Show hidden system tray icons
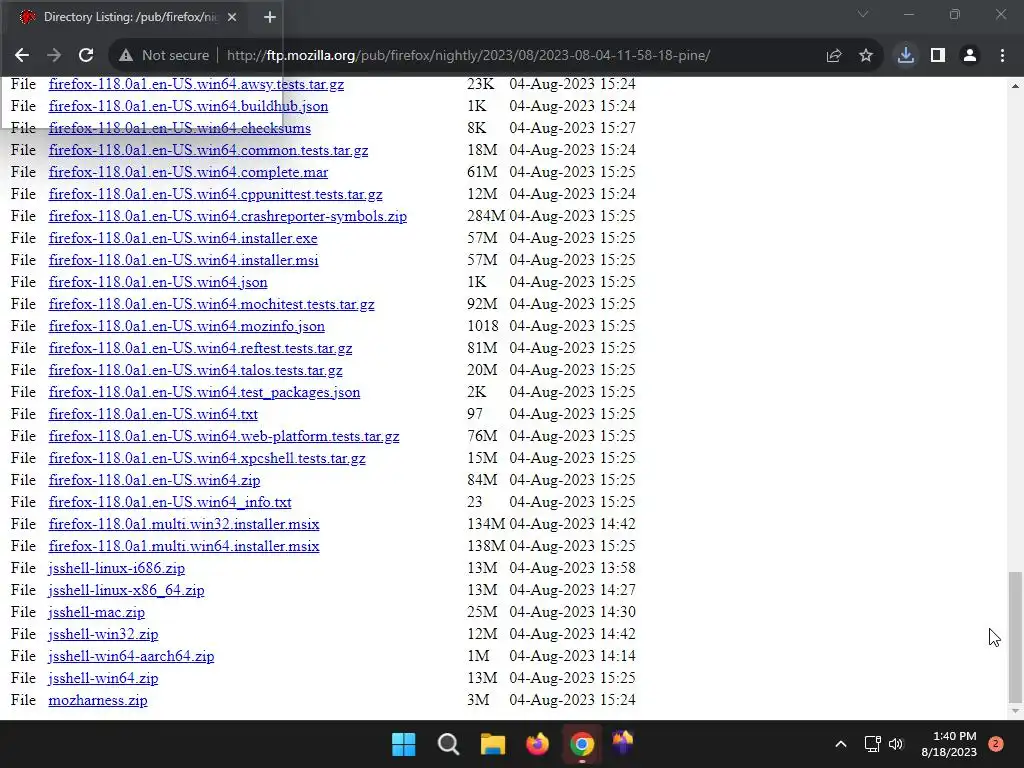 click(841, 744)
